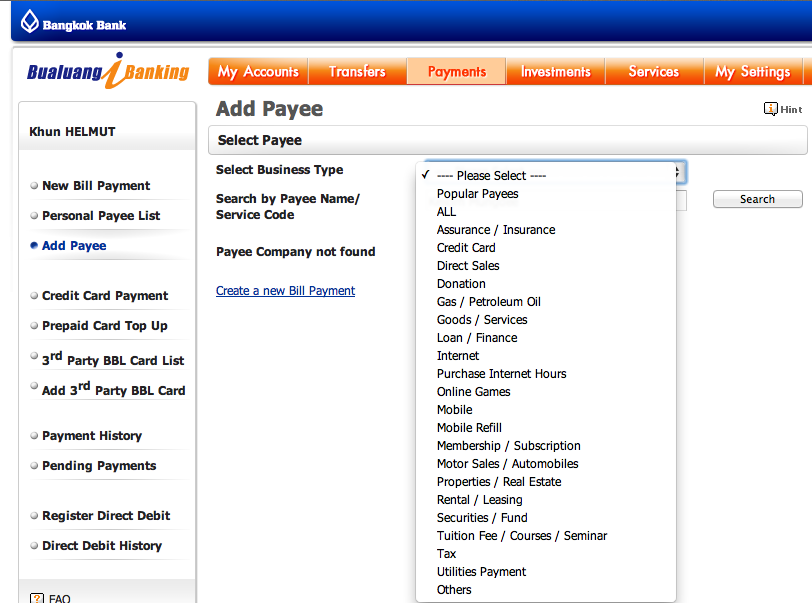Go to Credit Card Payment
The image size is (812, 603).
105,295
